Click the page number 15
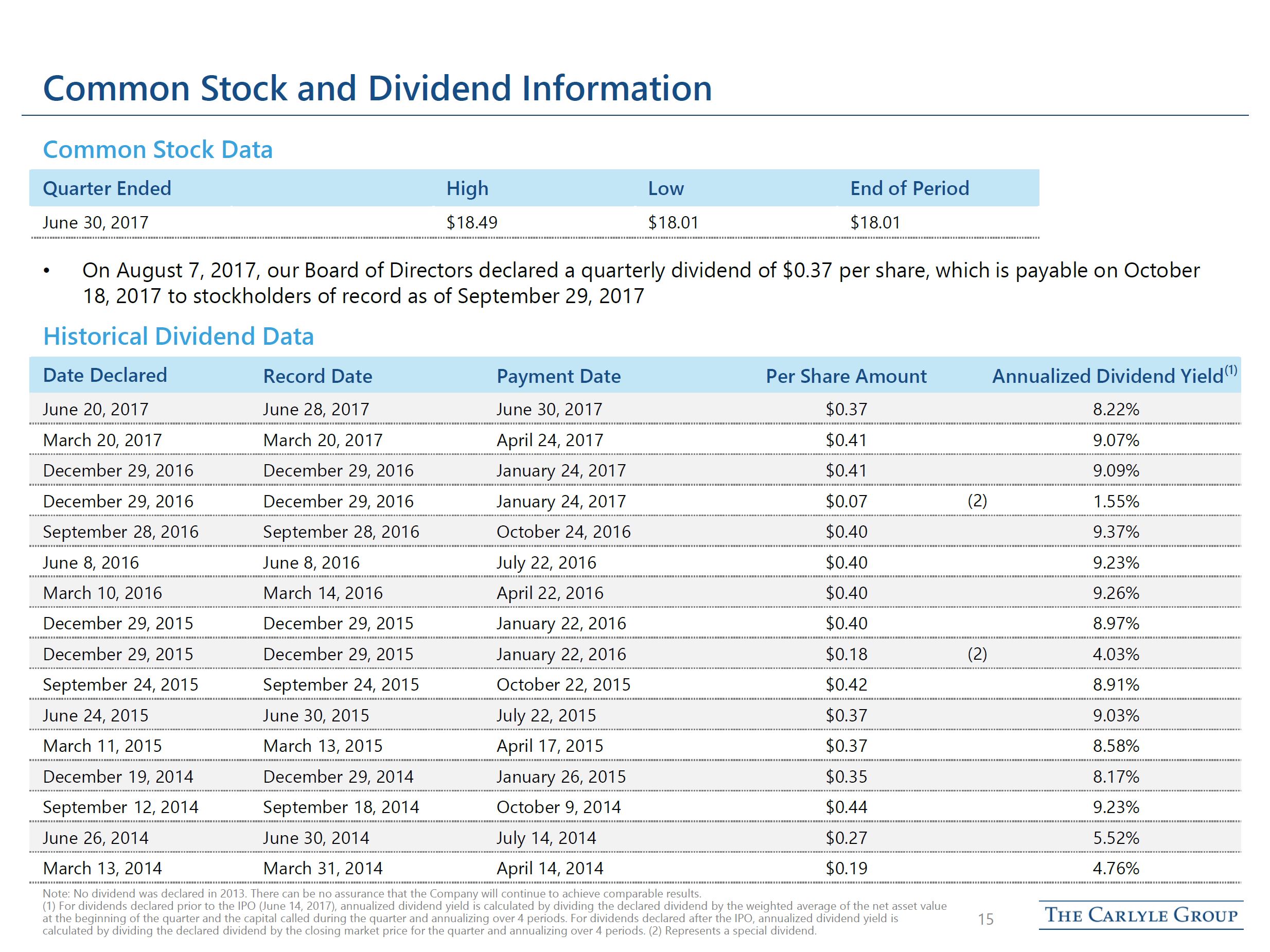Image resolution: width=1270 pixels, height=952 pixels. pyautogui.click(x=985, y=920)
